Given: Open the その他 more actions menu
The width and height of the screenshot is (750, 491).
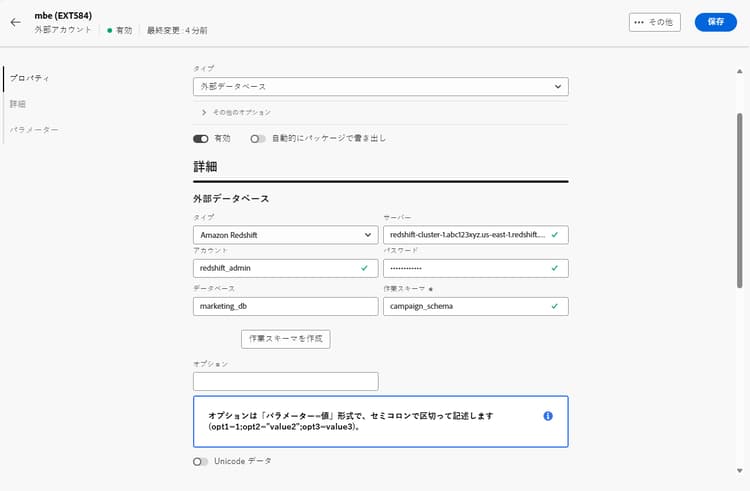Looking at the screenshot, I should [654, 22].
